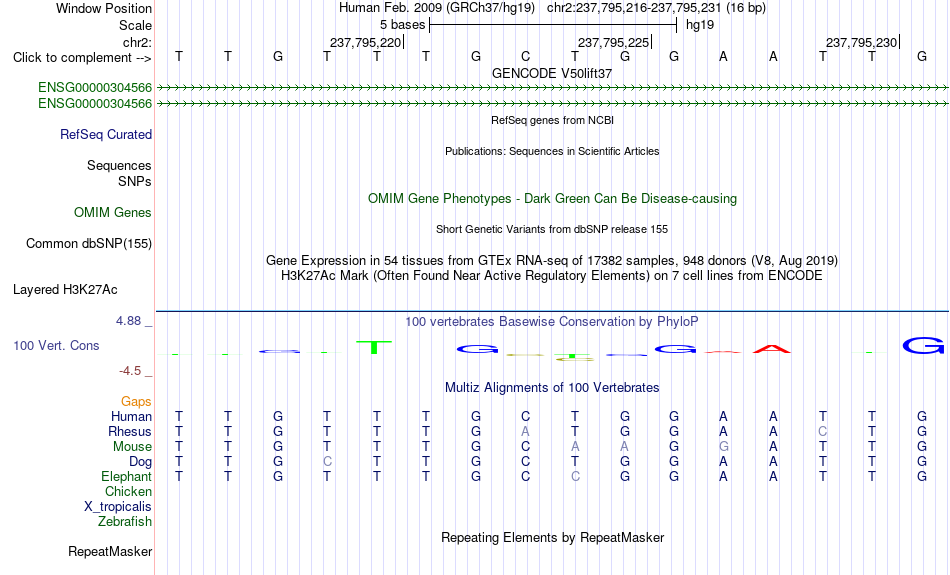Screen dimensions: 950x575
Task: Click the mismatched C in the Elephant row
Action: 575,477
